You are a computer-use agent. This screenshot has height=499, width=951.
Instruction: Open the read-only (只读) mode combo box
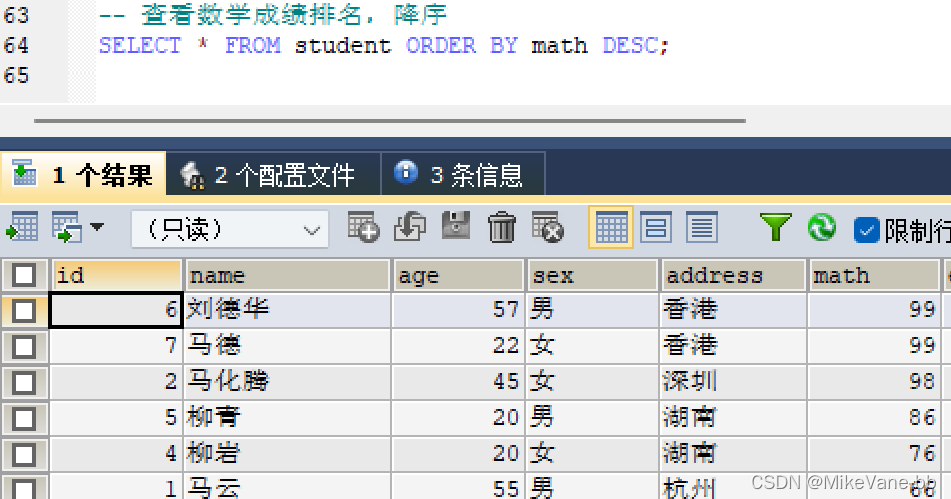(x=230, y=229)
